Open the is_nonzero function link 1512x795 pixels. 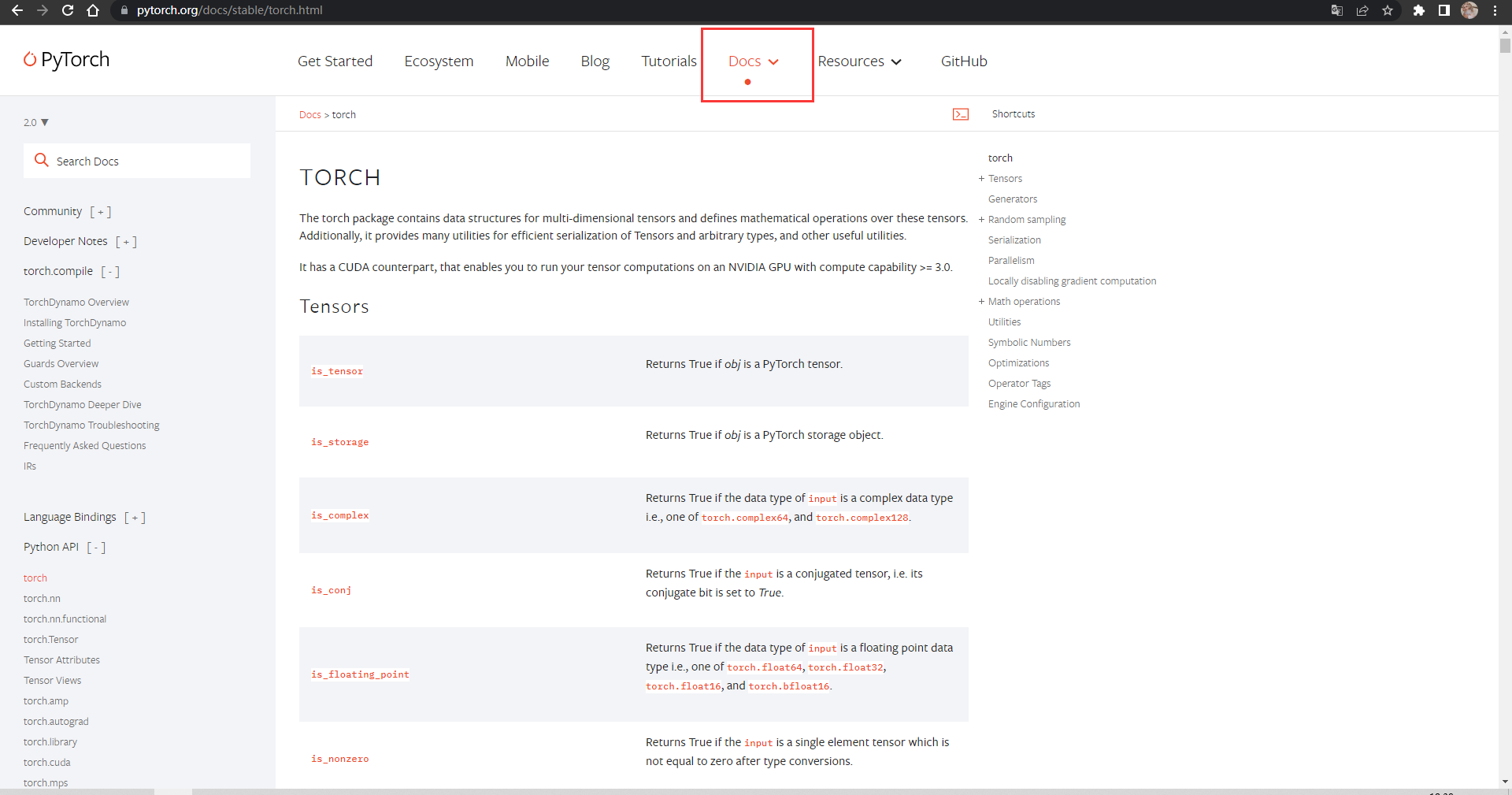pos(339,759)
